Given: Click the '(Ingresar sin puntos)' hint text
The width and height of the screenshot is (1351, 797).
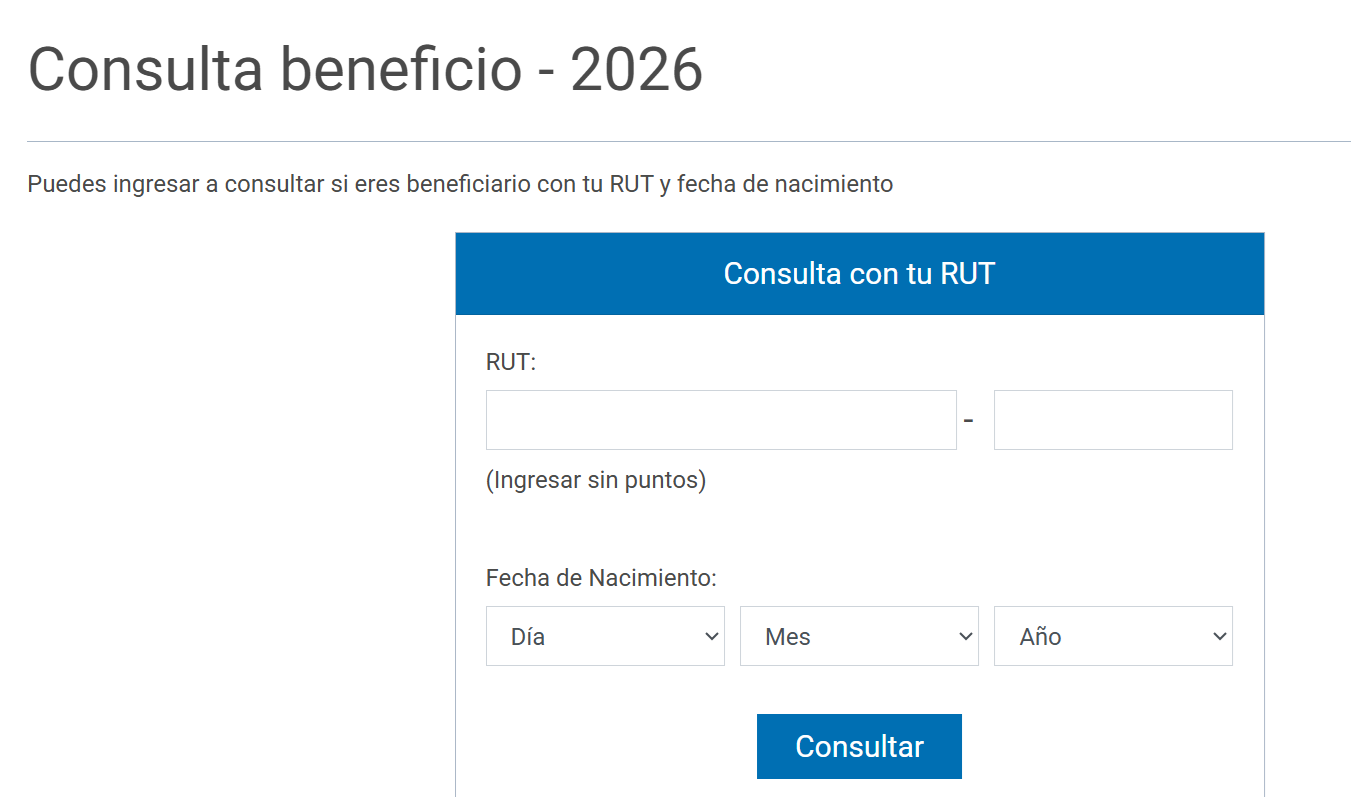Looking at the screenshot, I should point(596,480).
